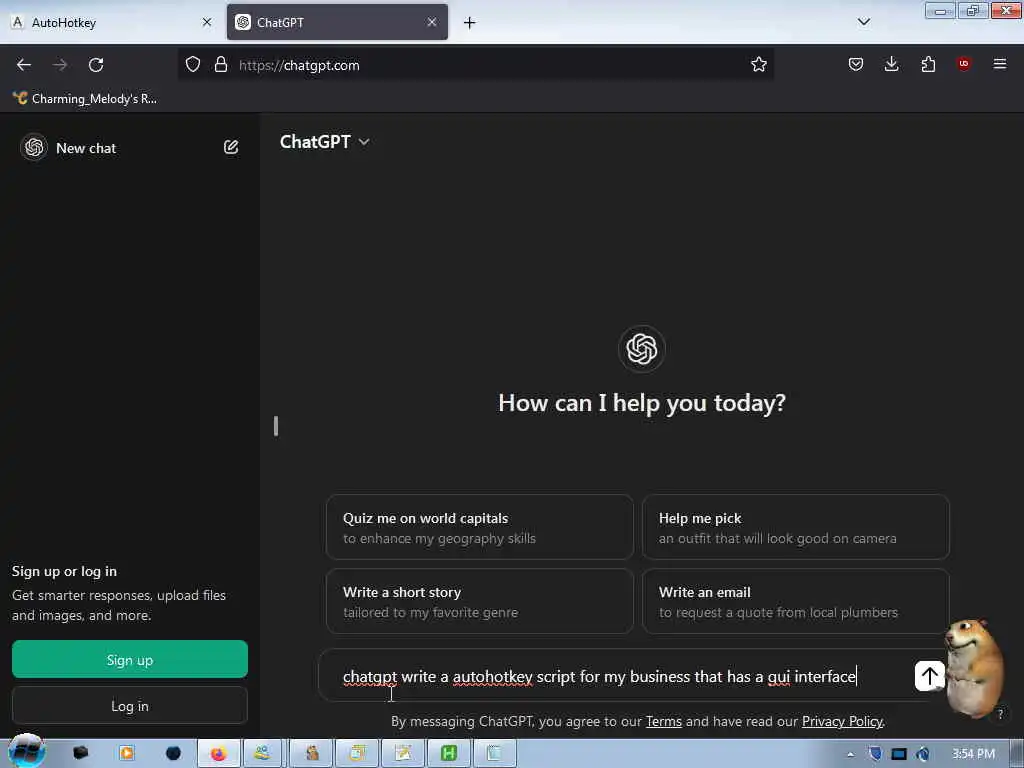Bookmark this page with the star icon

(758, 64)
